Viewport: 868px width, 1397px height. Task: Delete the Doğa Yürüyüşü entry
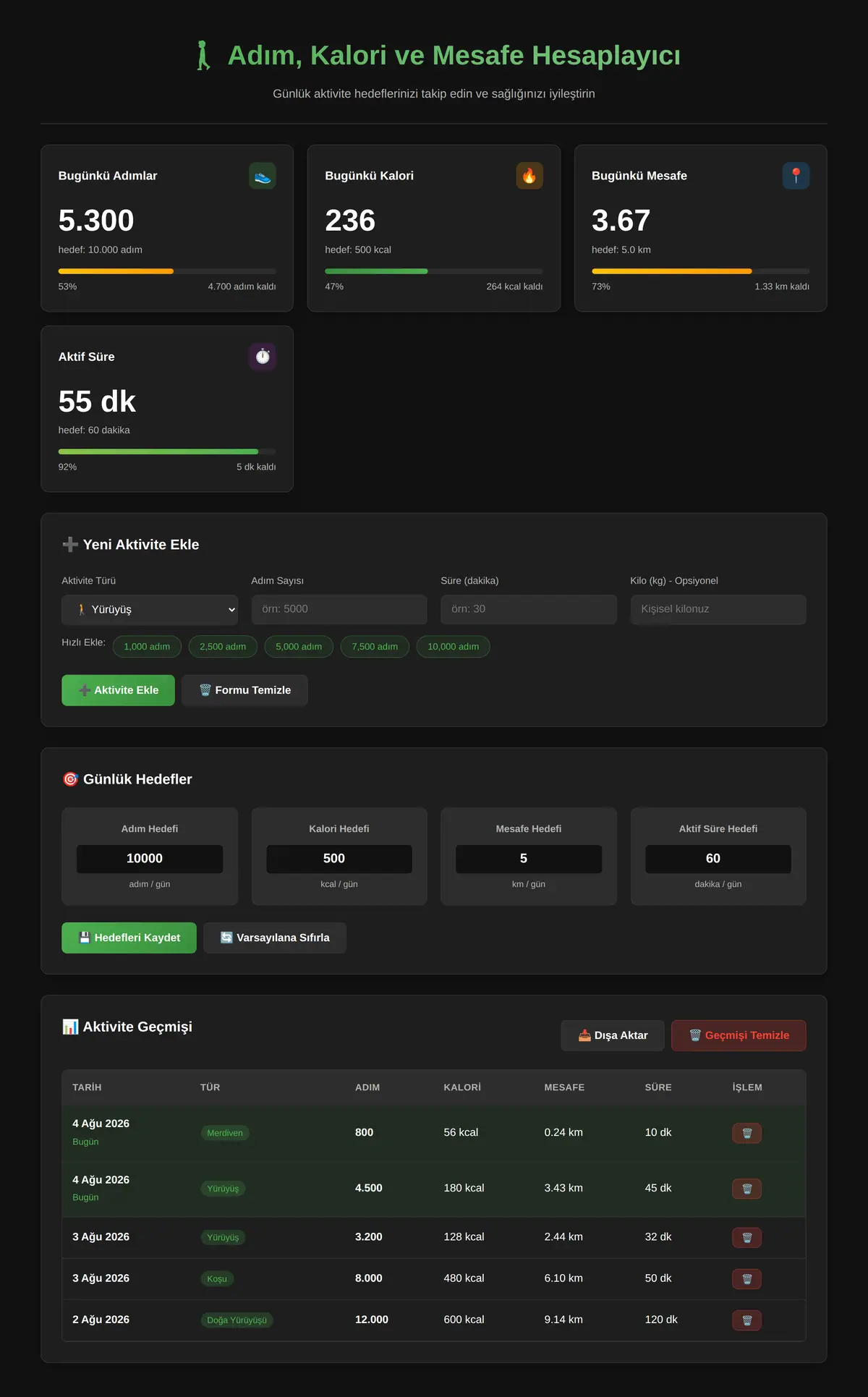pos(747,1320)
